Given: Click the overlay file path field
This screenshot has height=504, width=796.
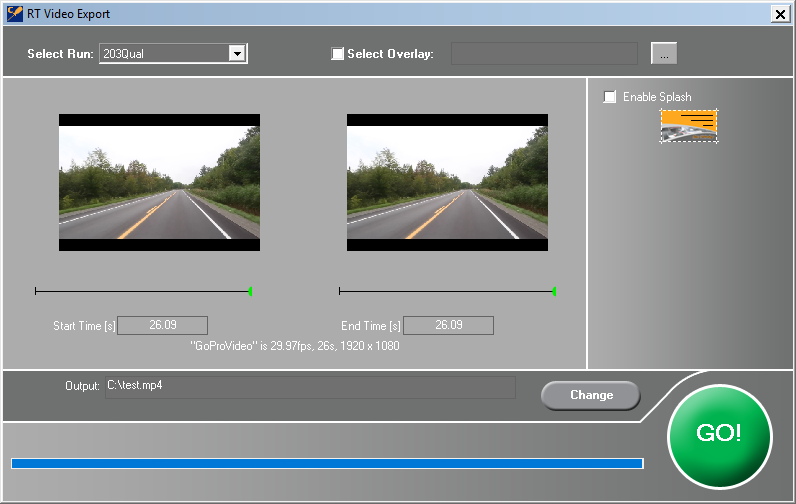Looking at the screenshot, I should (x=544, y=54).
